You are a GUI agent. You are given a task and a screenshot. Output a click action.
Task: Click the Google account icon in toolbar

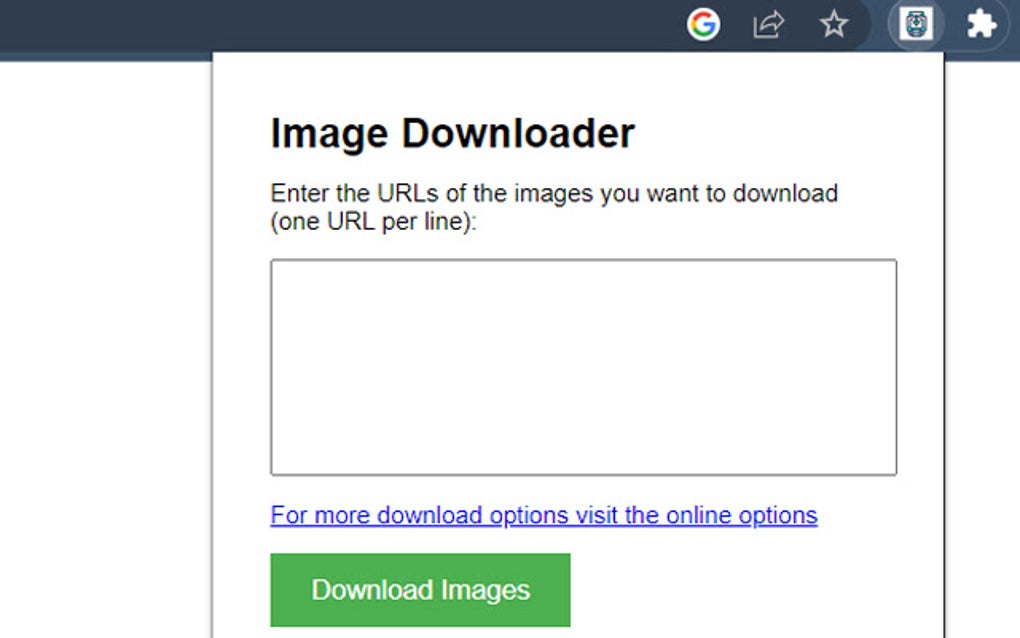coord(705,25)
